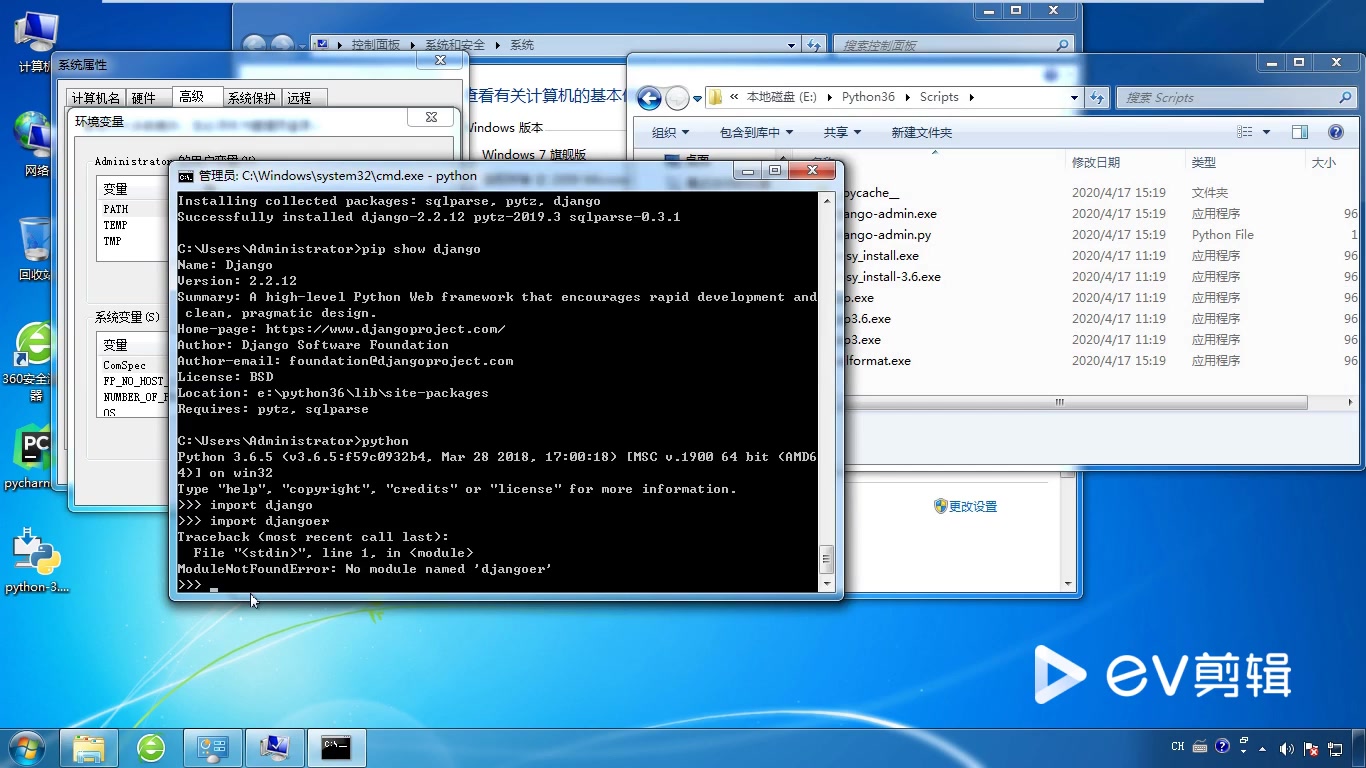Open the Windows Start button

point(25,748)
